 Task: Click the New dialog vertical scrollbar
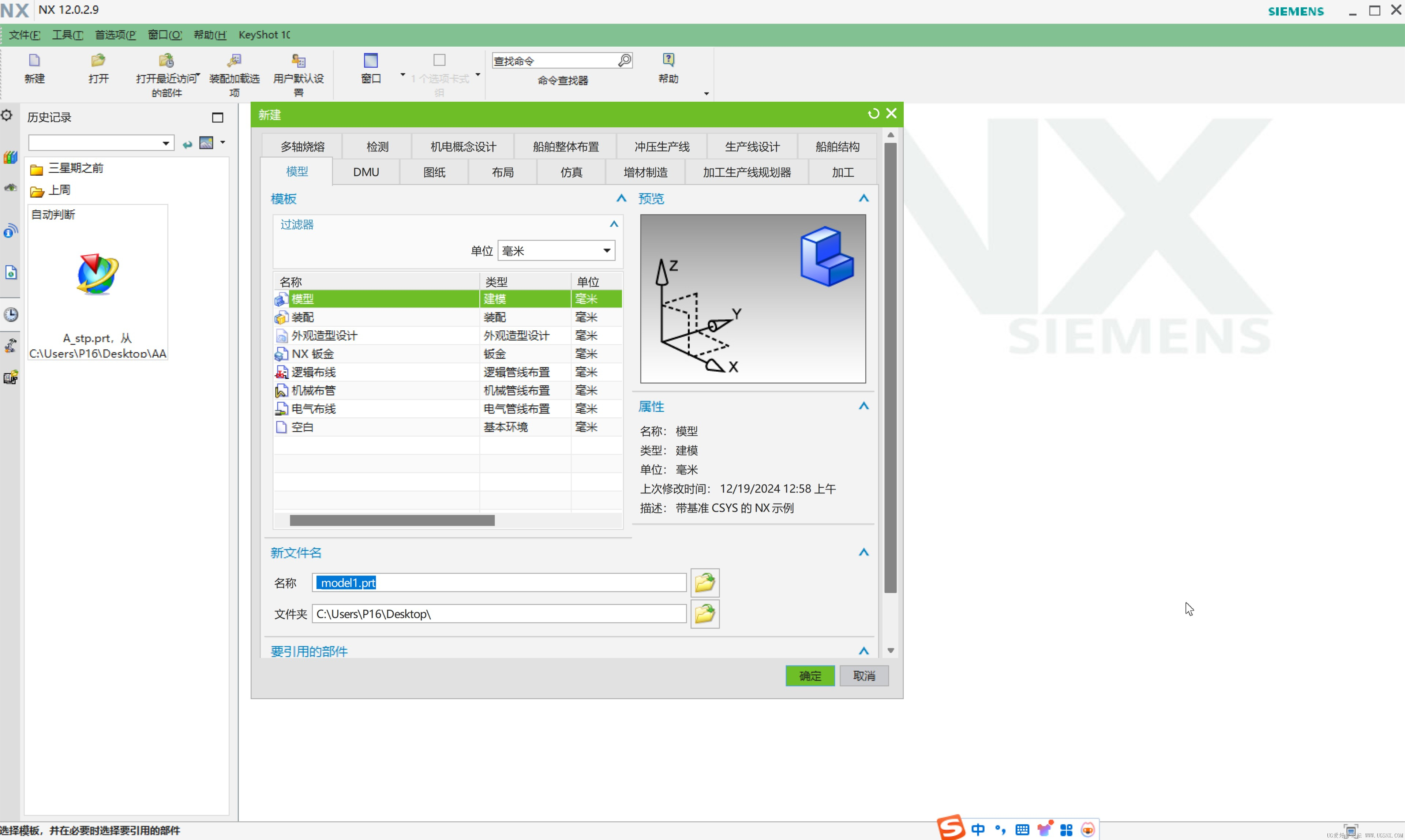pos(891,367)
